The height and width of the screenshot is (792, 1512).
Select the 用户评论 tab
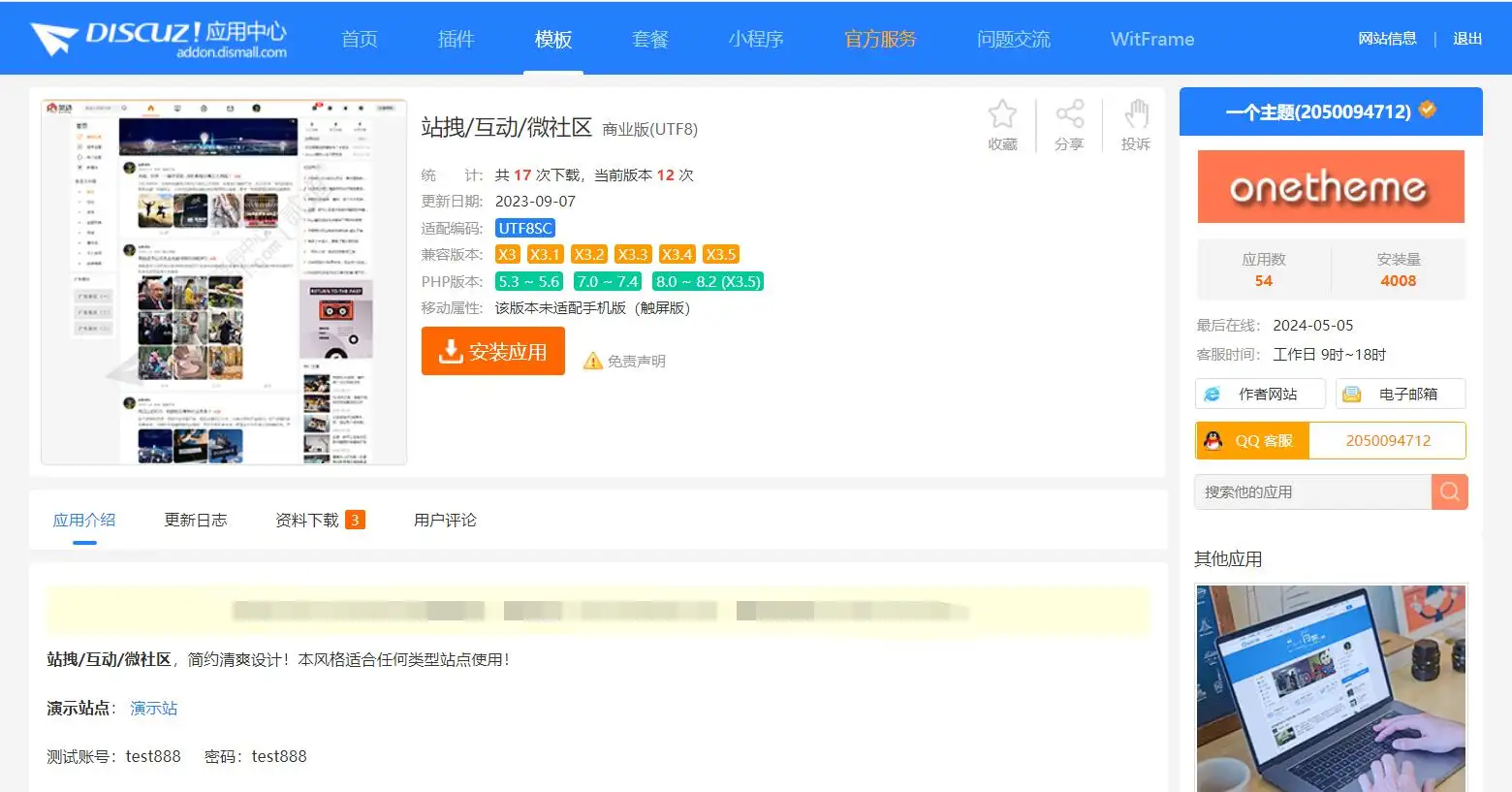[445, 520]
